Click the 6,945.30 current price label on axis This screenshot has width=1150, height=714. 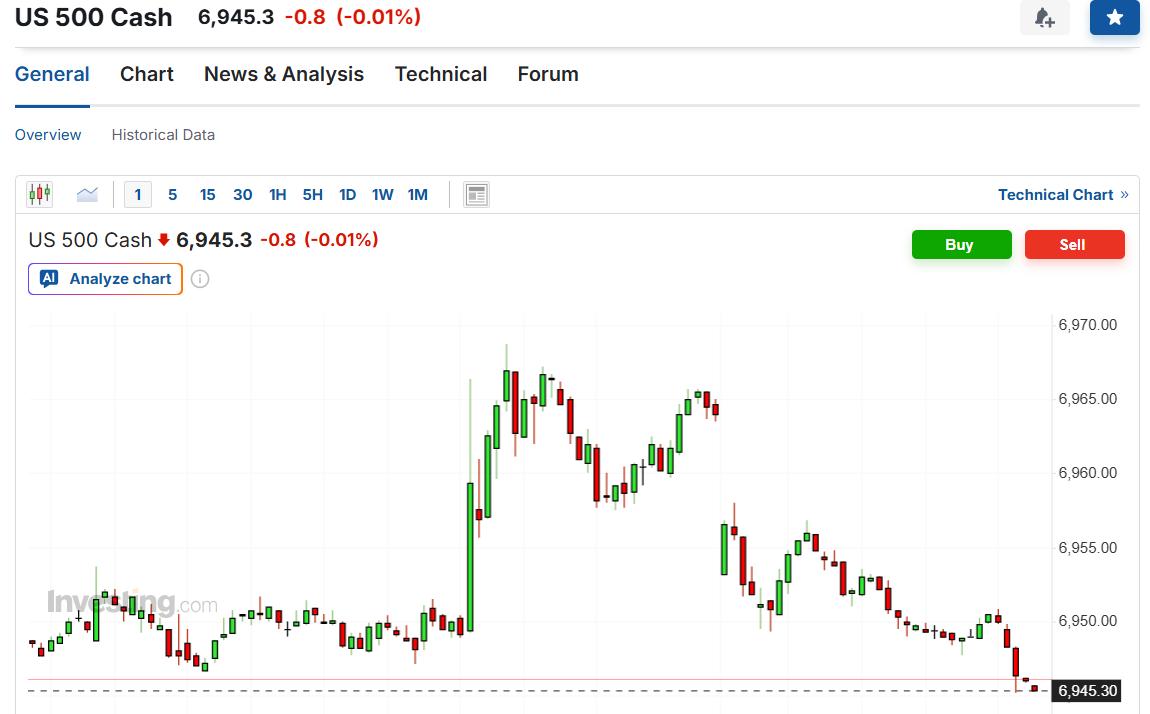pos(1087,691)
